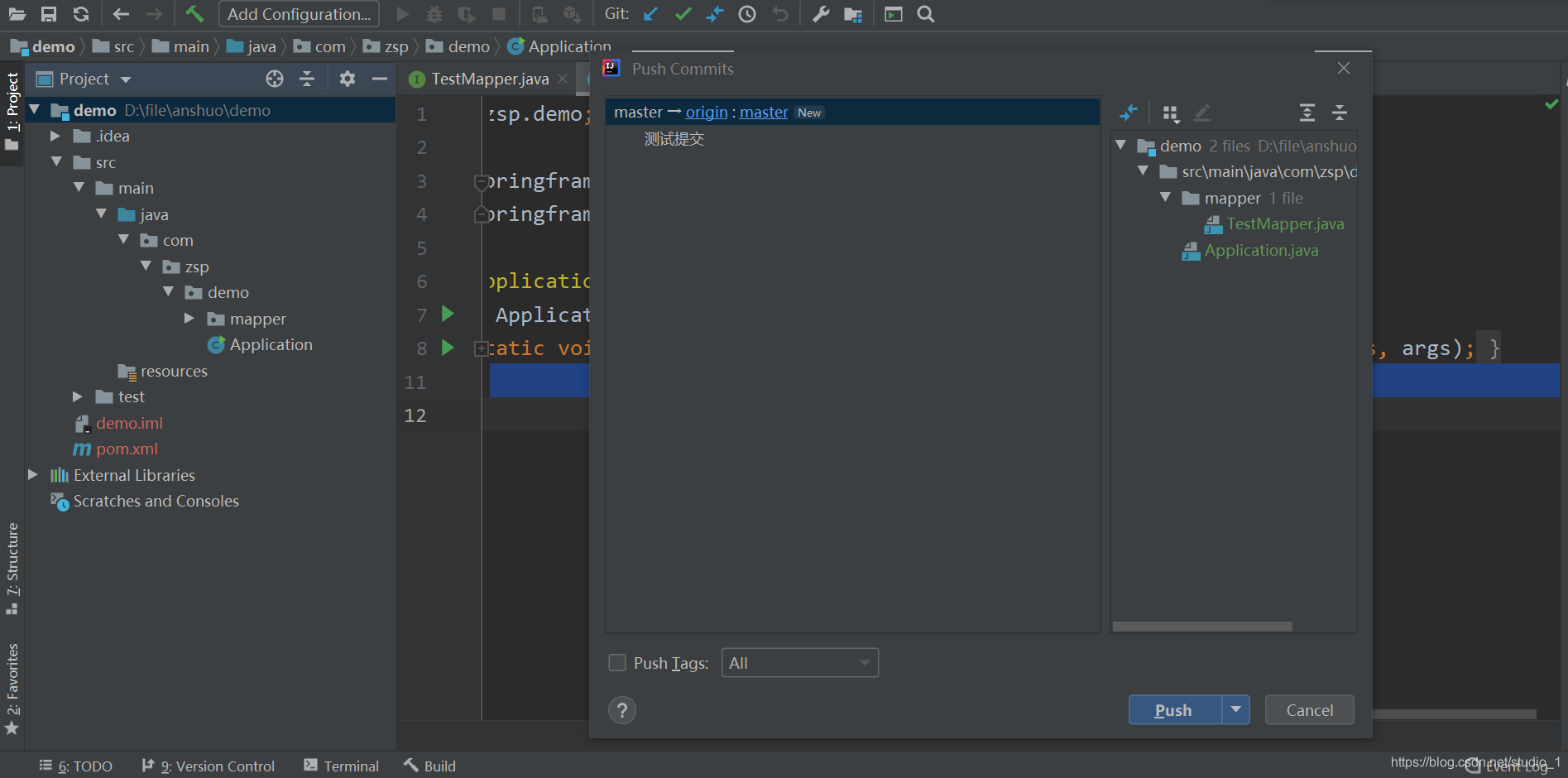The width and height of the screenshot is (1568, 778).
Task: Click the Git commit checkmark icon
Action: (683, 14)
